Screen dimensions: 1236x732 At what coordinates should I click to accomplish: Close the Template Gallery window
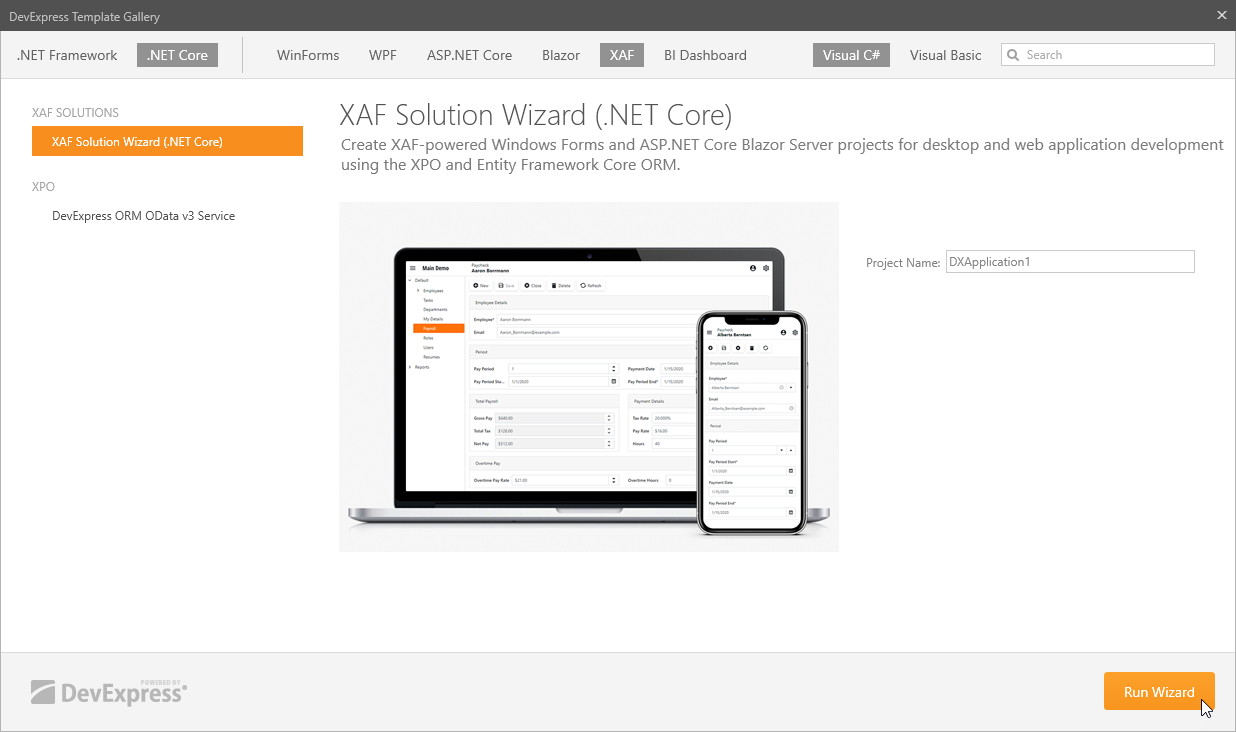(x=1221, y=15)
